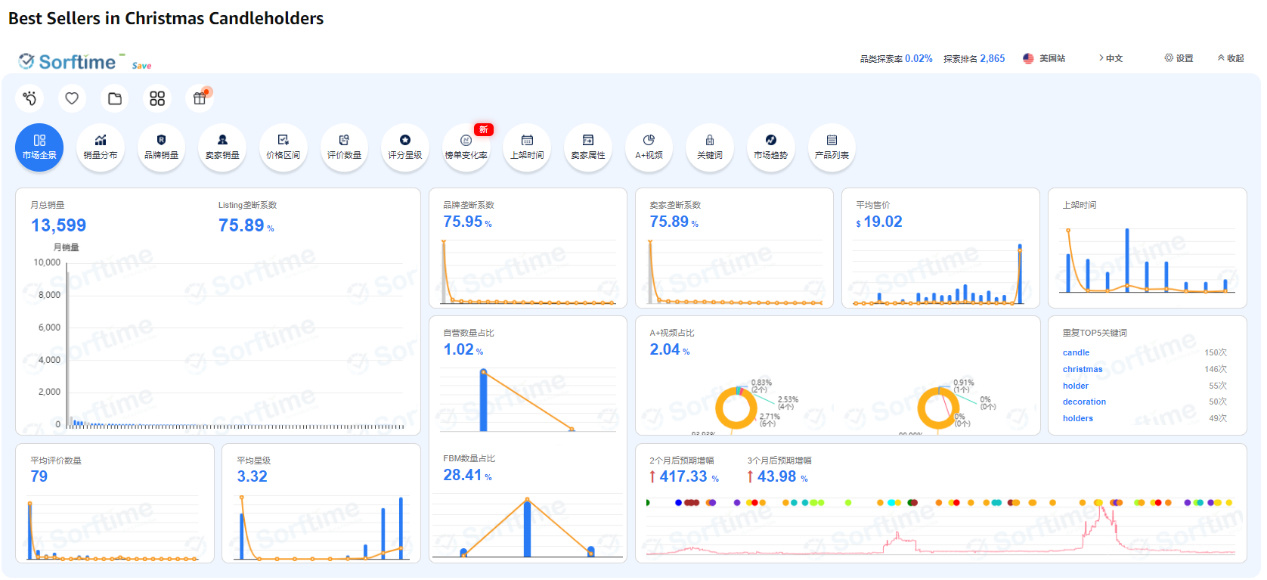Open favorites via the heart icon
Screen dimensions: 1267x580
point(72,98)
